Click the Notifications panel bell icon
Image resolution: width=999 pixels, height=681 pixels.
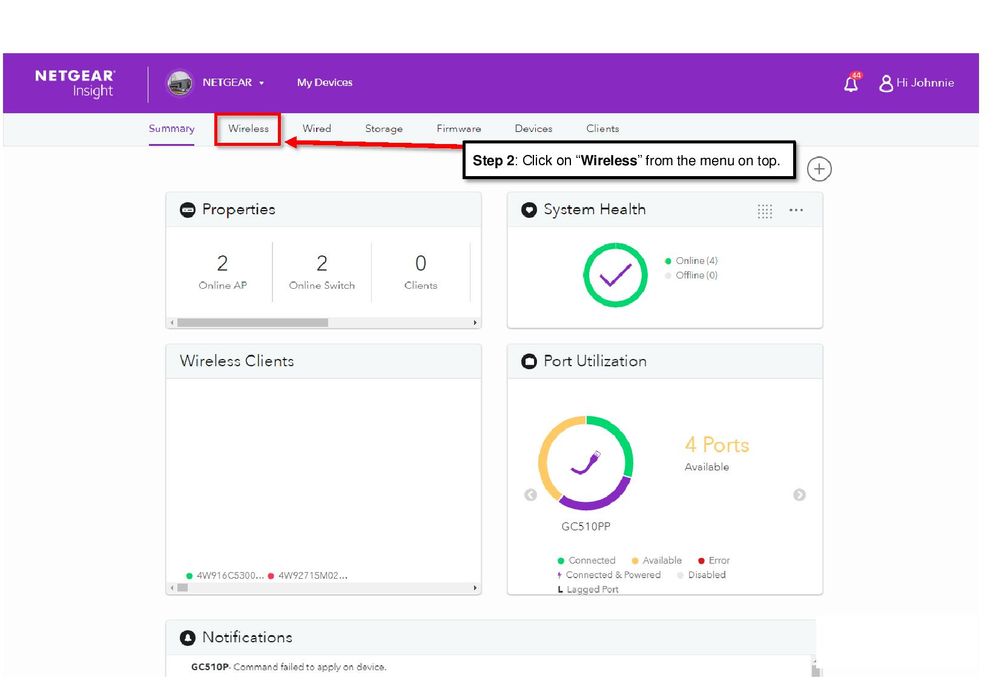point(187,638)
